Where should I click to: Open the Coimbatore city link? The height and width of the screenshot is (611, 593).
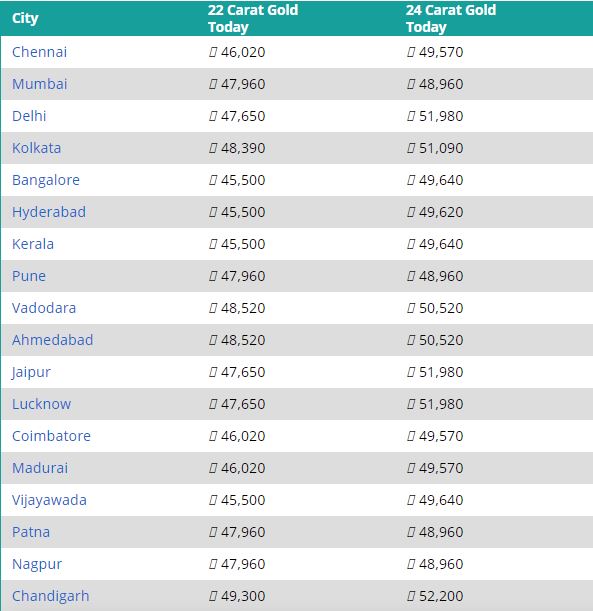click(x=51, y=436)
